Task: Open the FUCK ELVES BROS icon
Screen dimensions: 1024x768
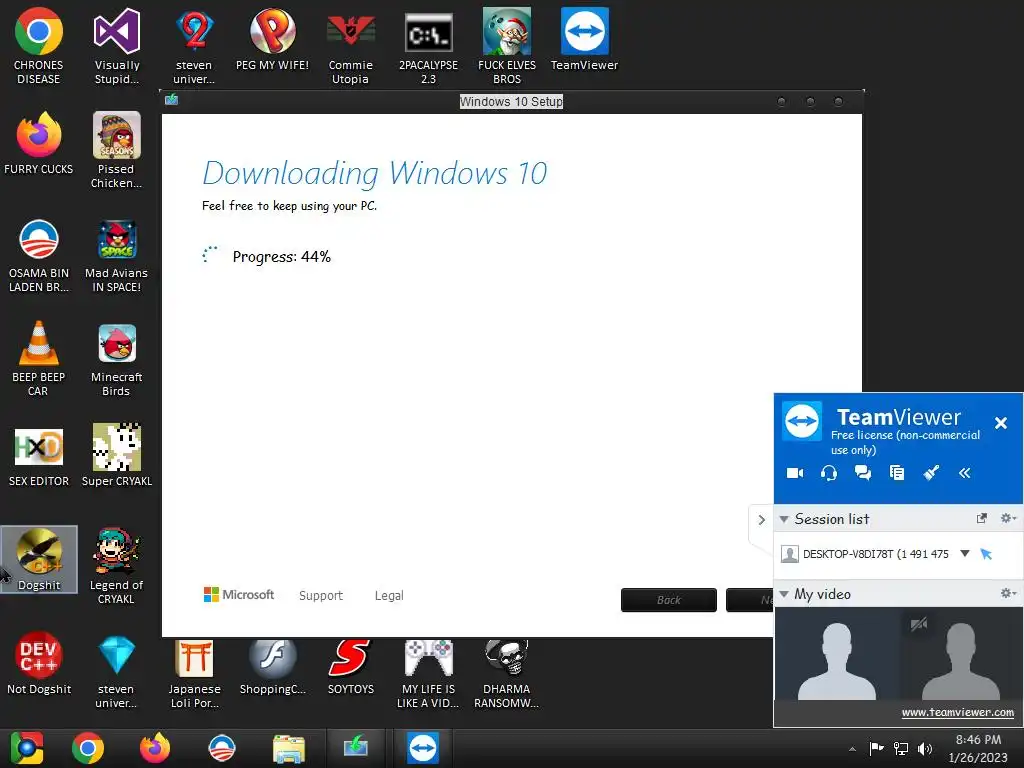Action: point(507,46)
